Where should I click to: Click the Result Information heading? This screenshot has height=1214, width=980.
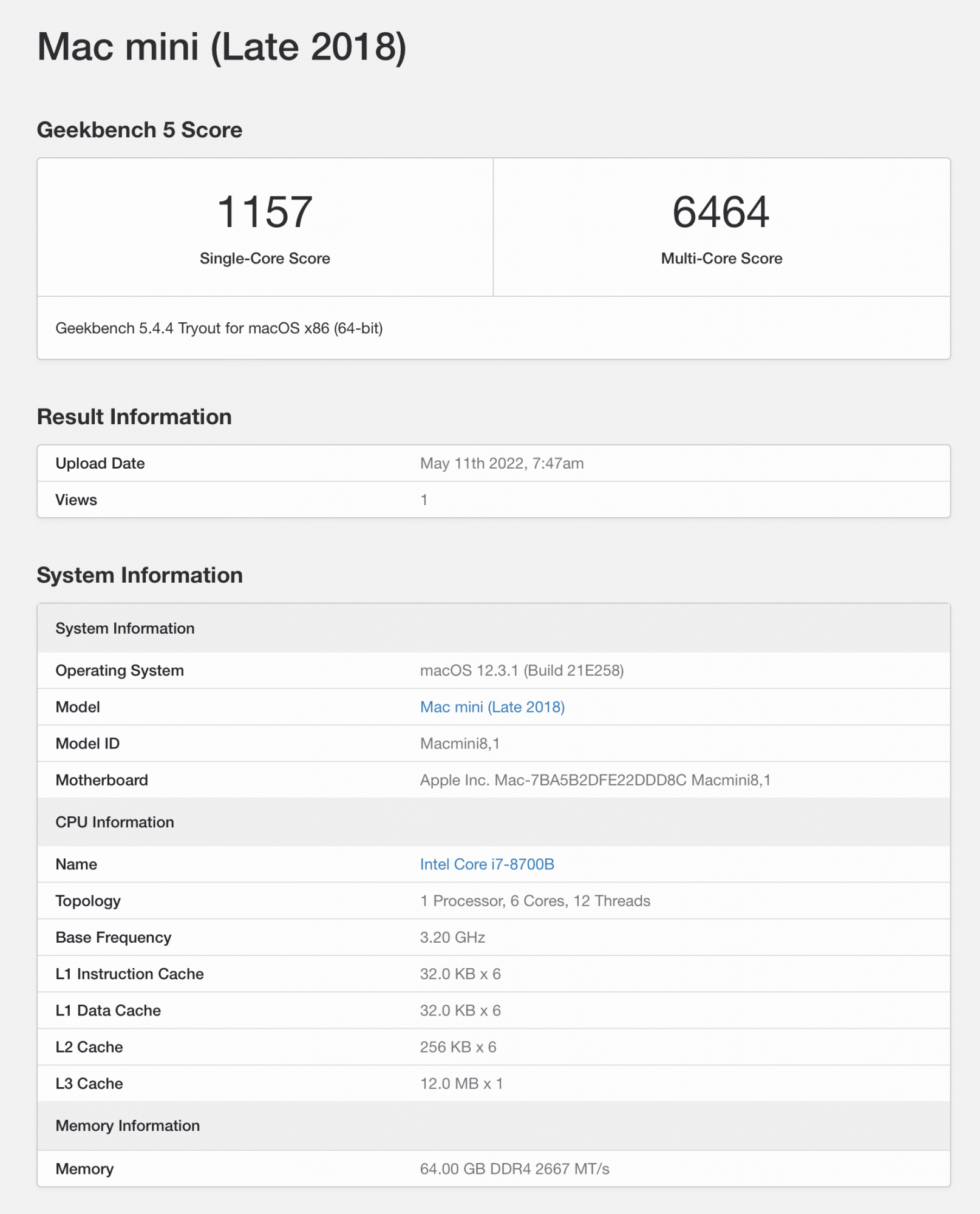coord(134,417)
